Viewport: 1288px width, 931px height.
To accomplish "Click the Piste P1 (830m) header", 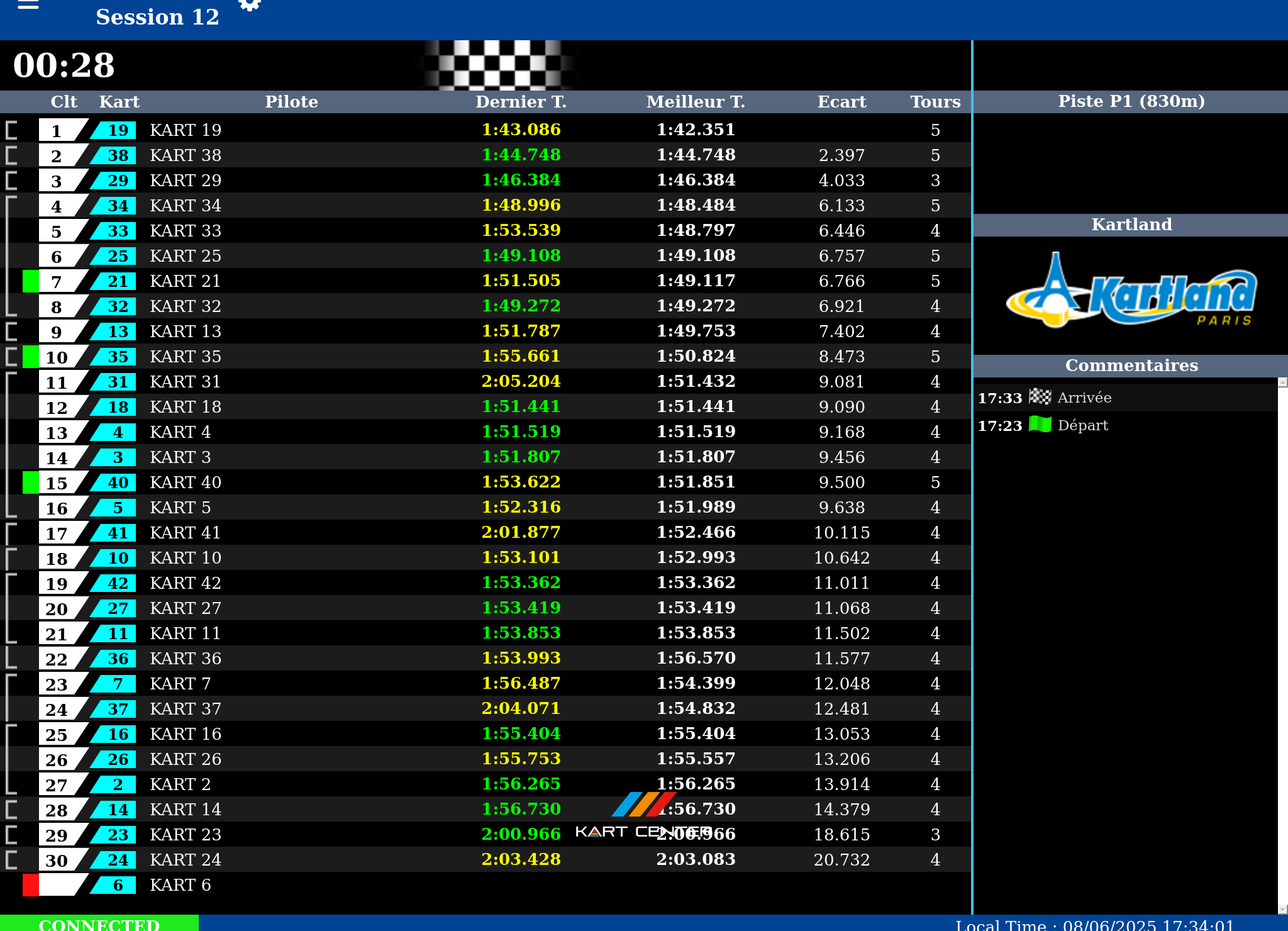I will pyautogui.click(x=1131, y=101).
